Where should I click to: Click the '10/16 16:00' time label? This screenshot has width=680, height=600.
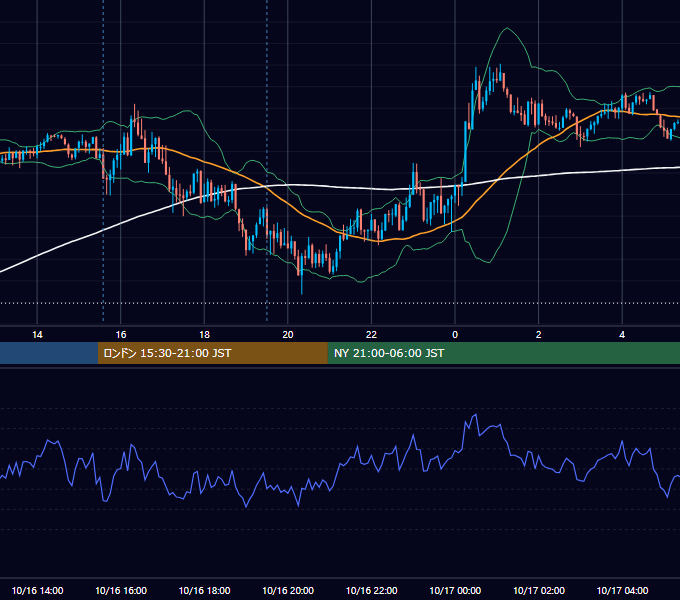121,590
